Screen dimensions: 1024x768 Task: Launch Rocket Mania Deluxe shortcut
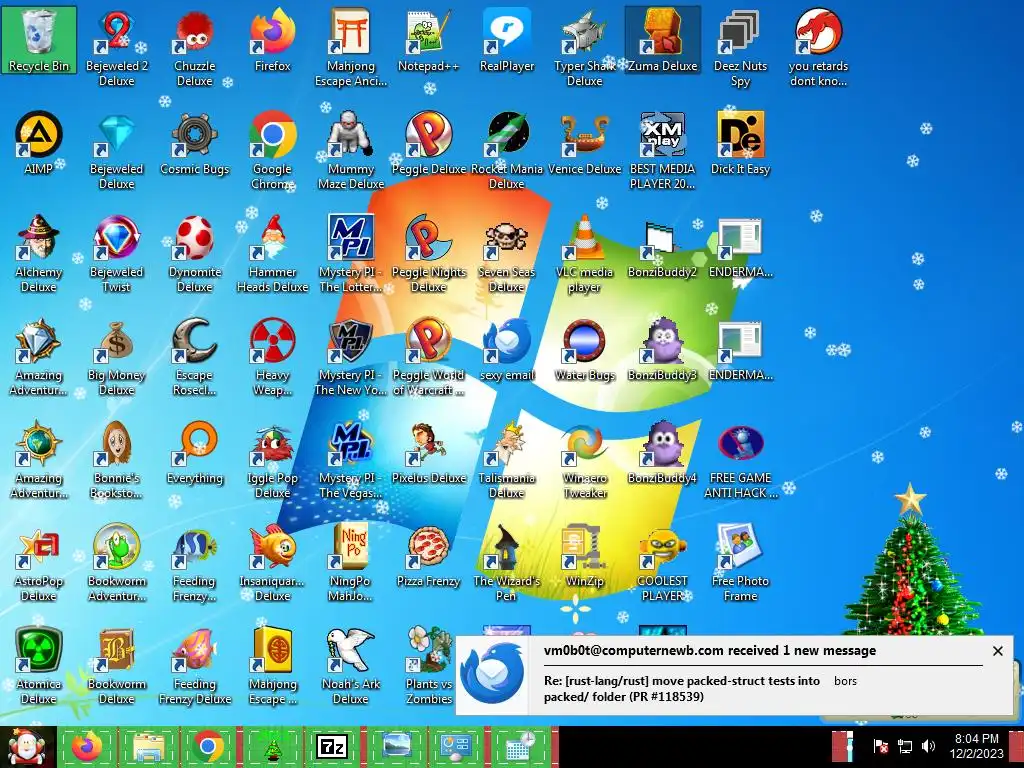click(507, 151)
